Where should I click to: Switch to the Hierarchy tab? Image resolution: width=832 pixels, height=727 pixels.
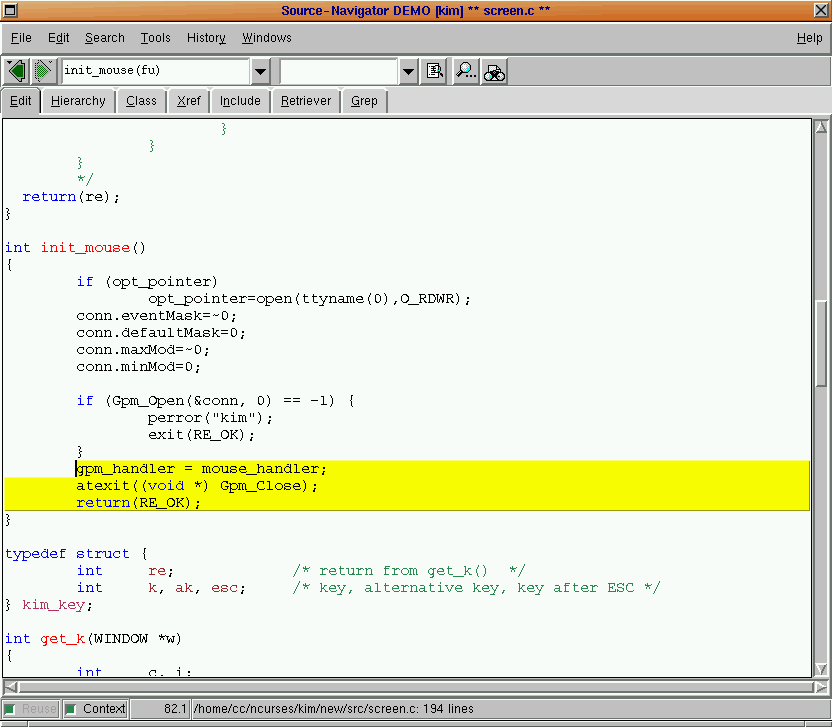click(78, 101)
